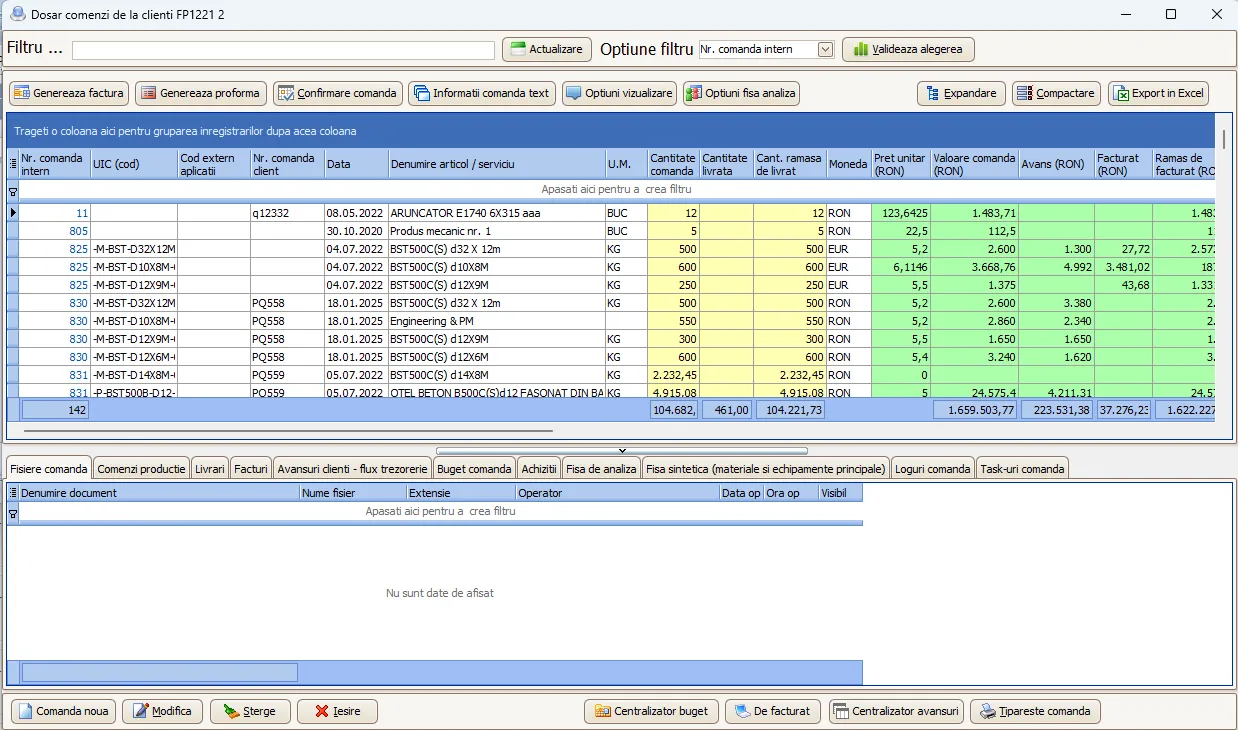Sort by Nr. comanda intern column header
The width and height of the screenshot is (1238, 730).
(x=54, y=164)
